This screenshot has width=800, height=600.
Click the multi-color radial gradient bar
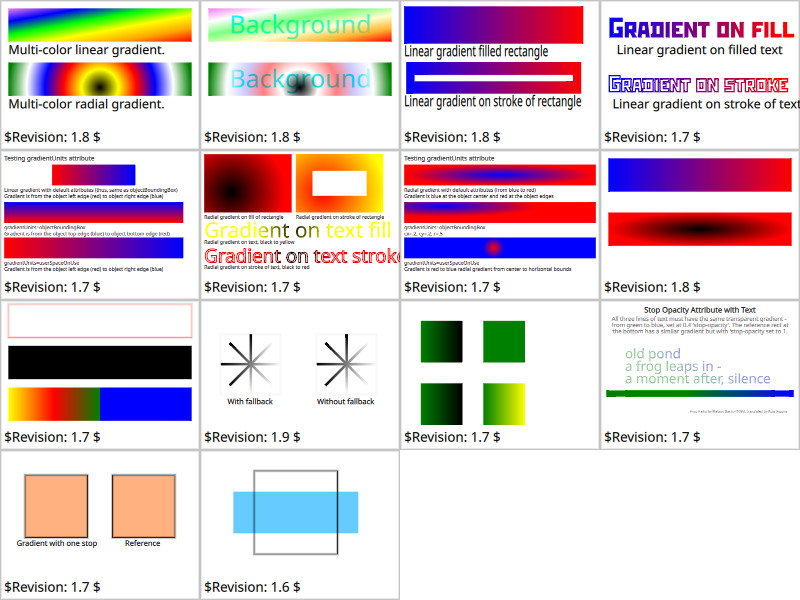[x=99, y=79]
